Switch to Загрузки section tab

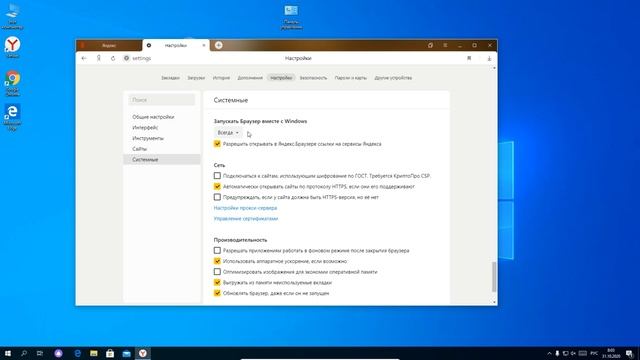196,78
